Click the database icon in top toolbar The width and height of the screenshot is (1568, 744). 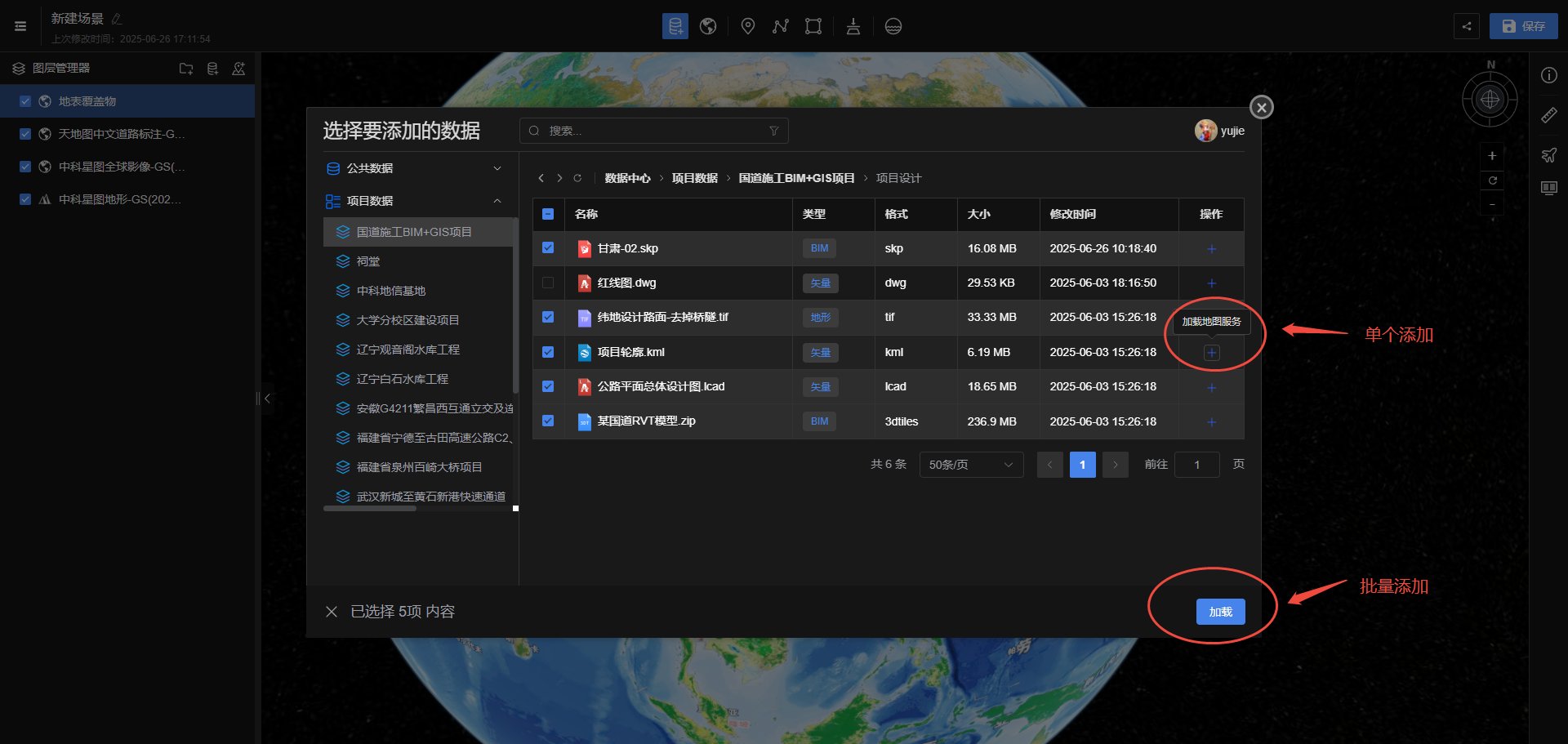pos(675,26)
